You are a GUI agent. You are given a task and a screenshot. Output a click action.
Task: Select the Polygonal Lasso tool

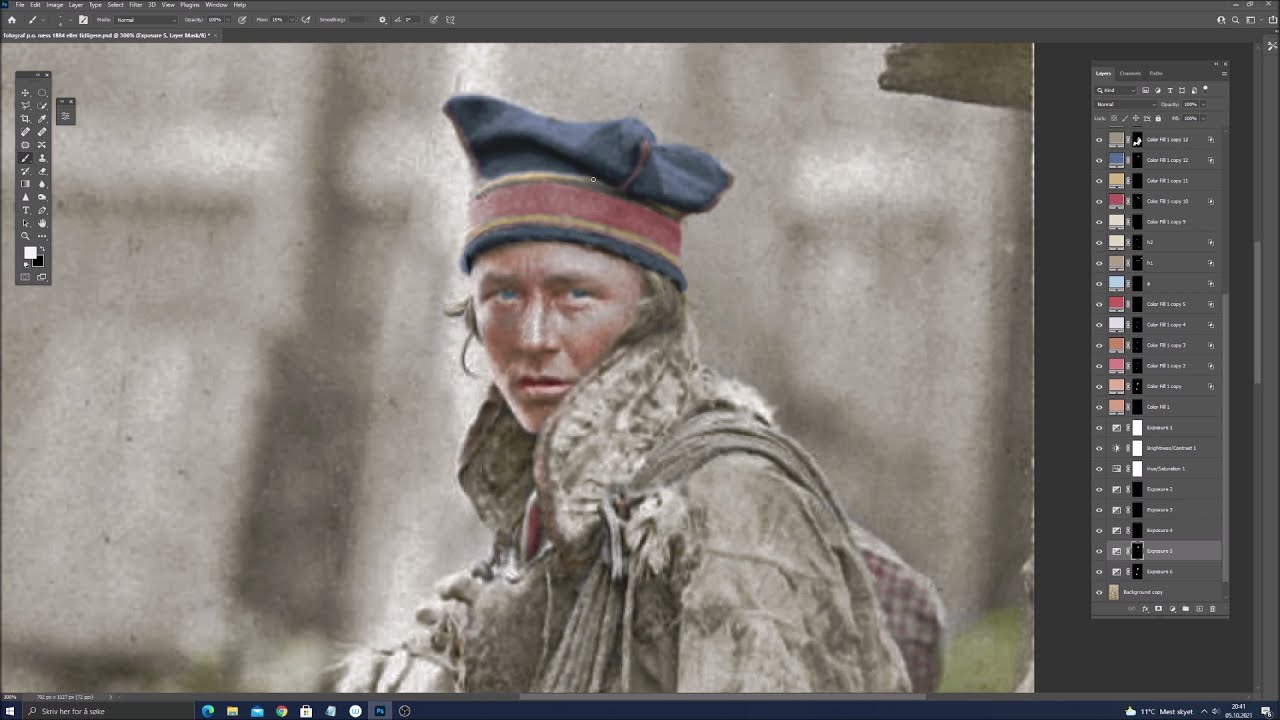(25, 106)
